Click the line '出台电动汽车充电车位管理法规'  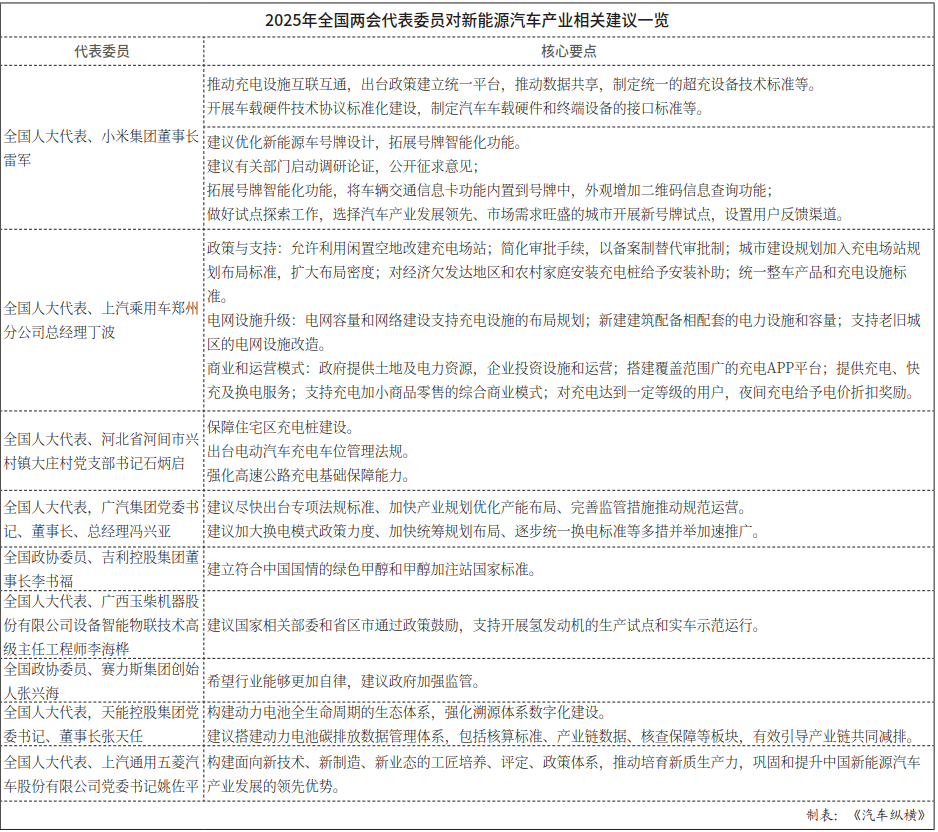point(309,451)
